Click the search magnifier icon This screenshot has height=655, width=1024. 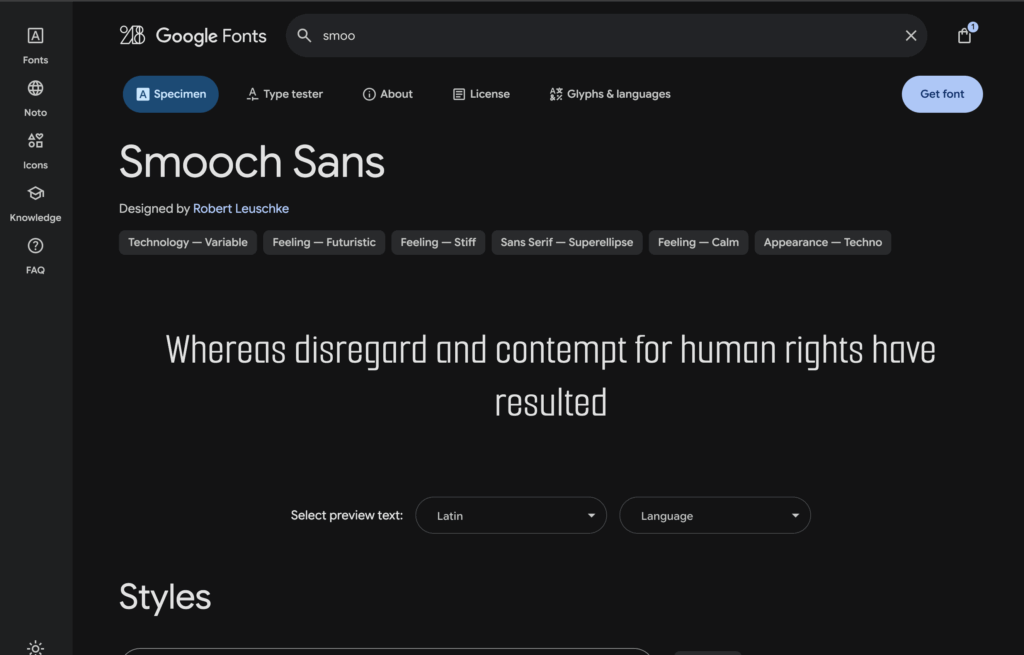pyautogui.click(x=304, y=35)
